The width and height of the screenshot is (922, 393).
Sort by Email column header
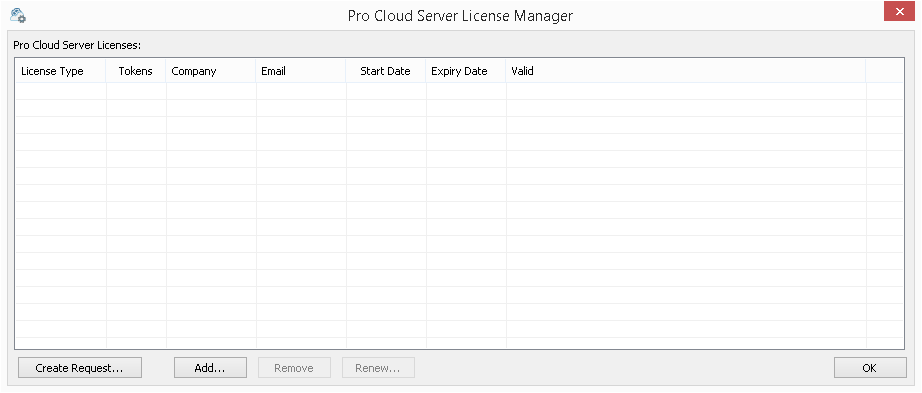click(301, 71)
